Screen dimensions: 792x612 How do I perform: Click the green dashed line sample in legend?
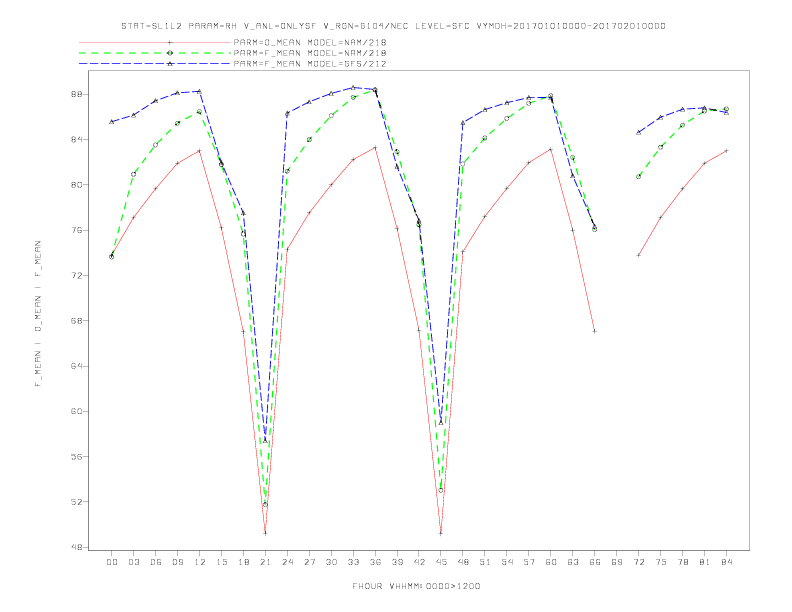click(x=155, y=53)
